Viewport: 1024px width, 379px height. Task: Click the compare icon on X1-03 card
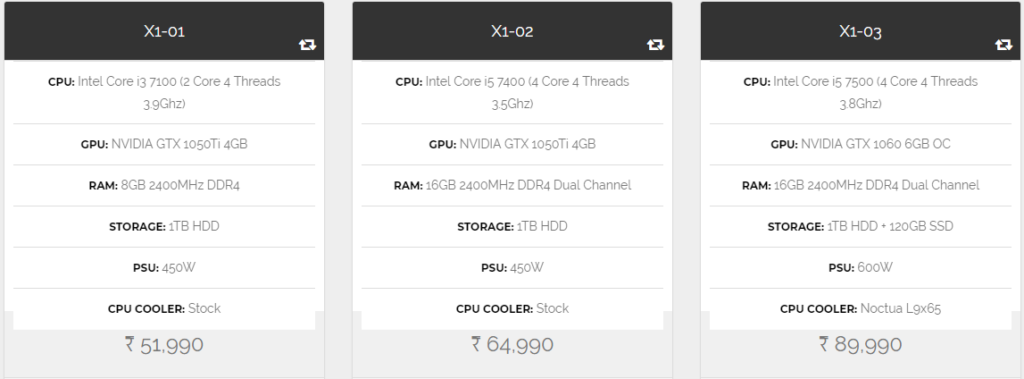pos(1003,44)
